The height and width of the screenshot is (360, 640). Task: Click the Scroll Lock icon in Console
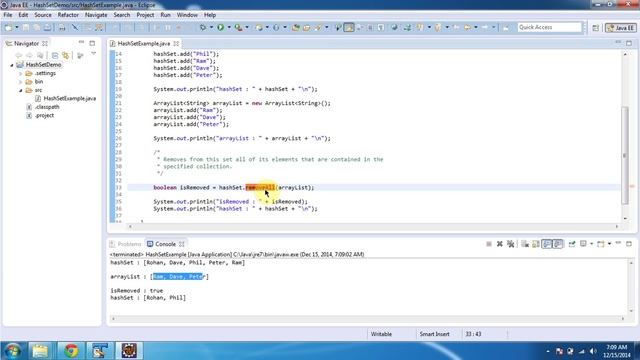pyautogui.click(x=536, y=244)
